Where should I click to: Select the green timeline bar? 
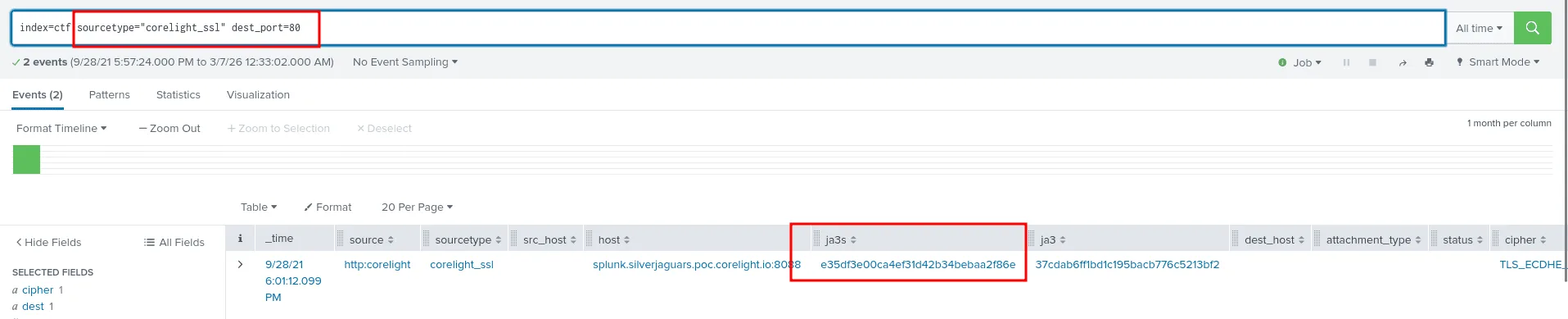pyautogui.click(x=26, y=159)
